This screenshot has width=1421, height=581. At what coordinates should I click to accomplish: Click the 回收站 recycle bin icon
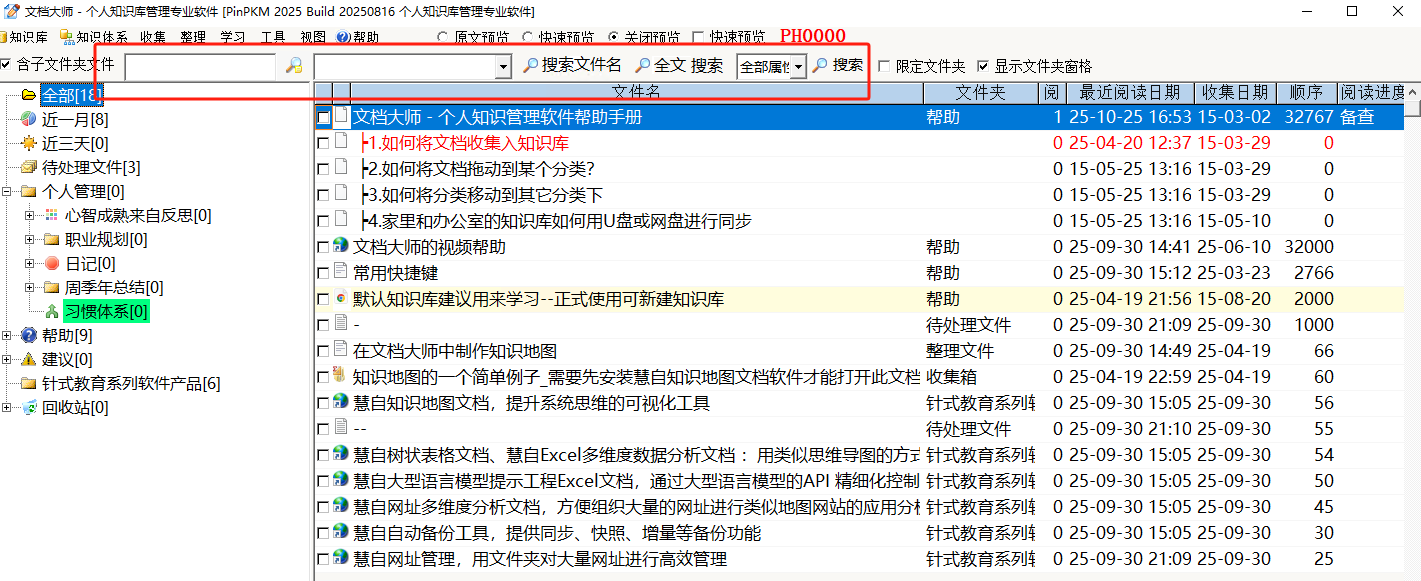[x=29, y=408]
